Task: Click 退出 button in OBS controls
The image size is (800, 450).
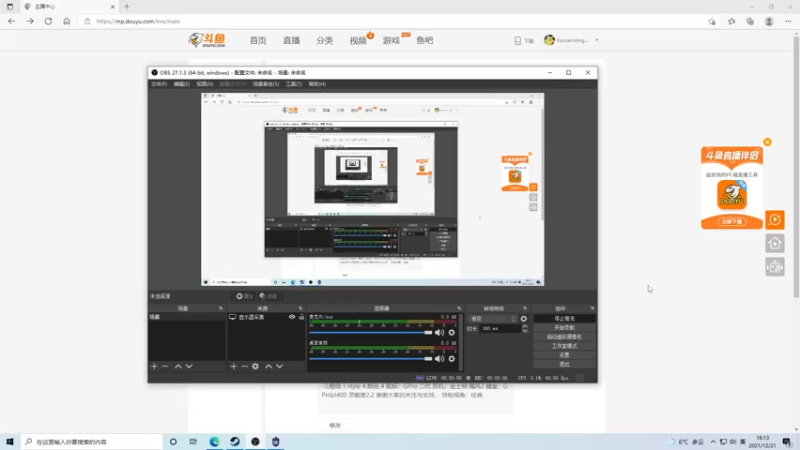Action: pos(564,364)
